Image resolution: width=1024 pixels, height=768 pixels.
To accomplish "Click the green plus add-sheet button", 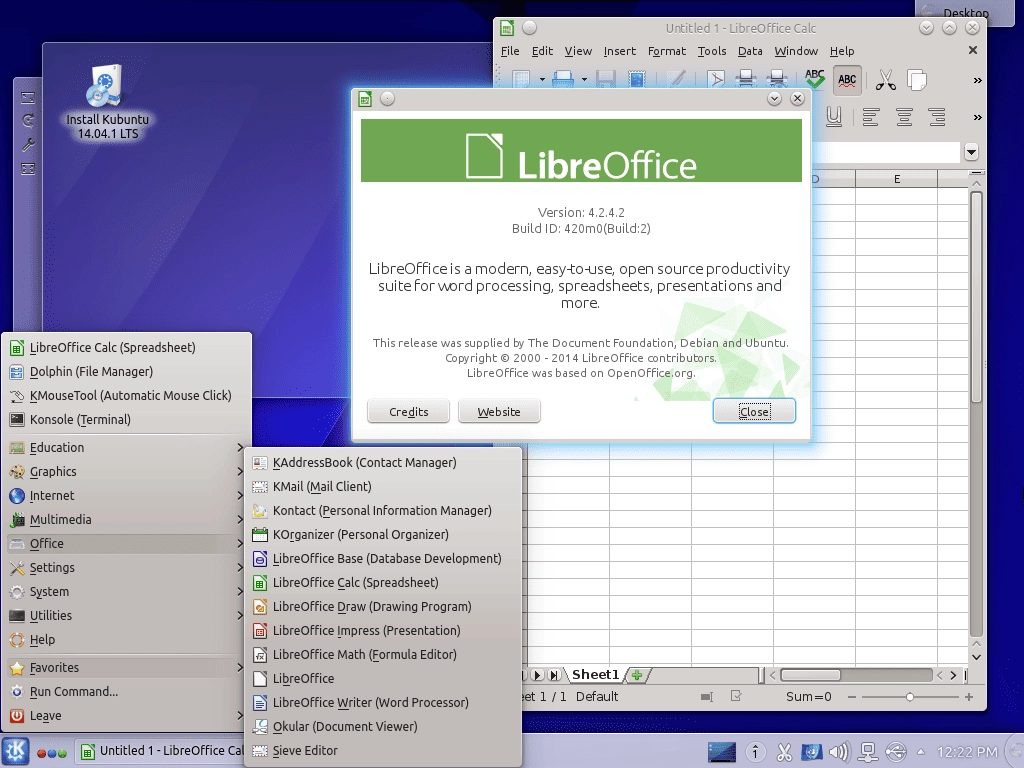I will 637,675.
